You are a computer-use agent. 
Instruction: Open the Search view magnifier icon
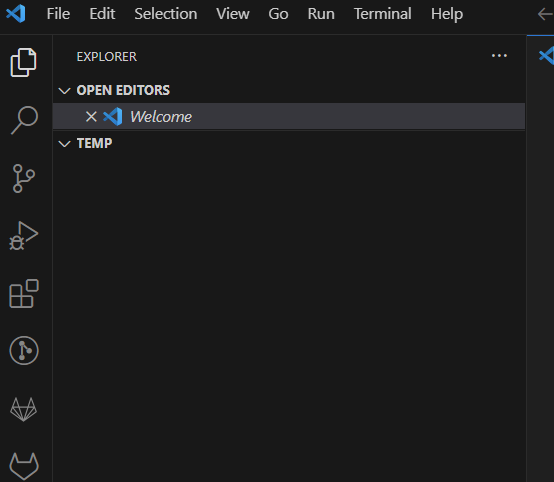click(x=24, y=120)
